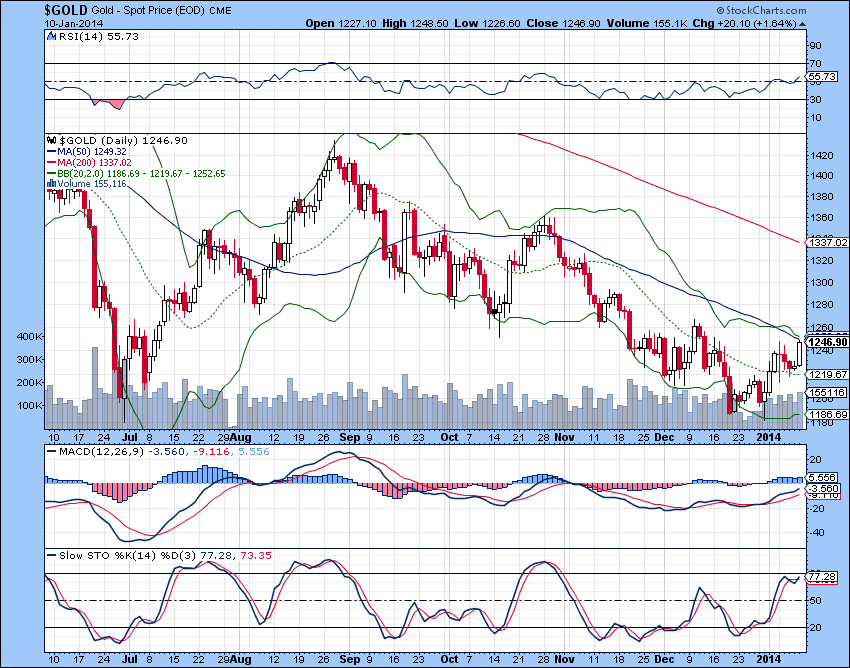850x668 pixels.
Task: Click the Volume 155,116 legend entry
Action: [x=92, y=184]
